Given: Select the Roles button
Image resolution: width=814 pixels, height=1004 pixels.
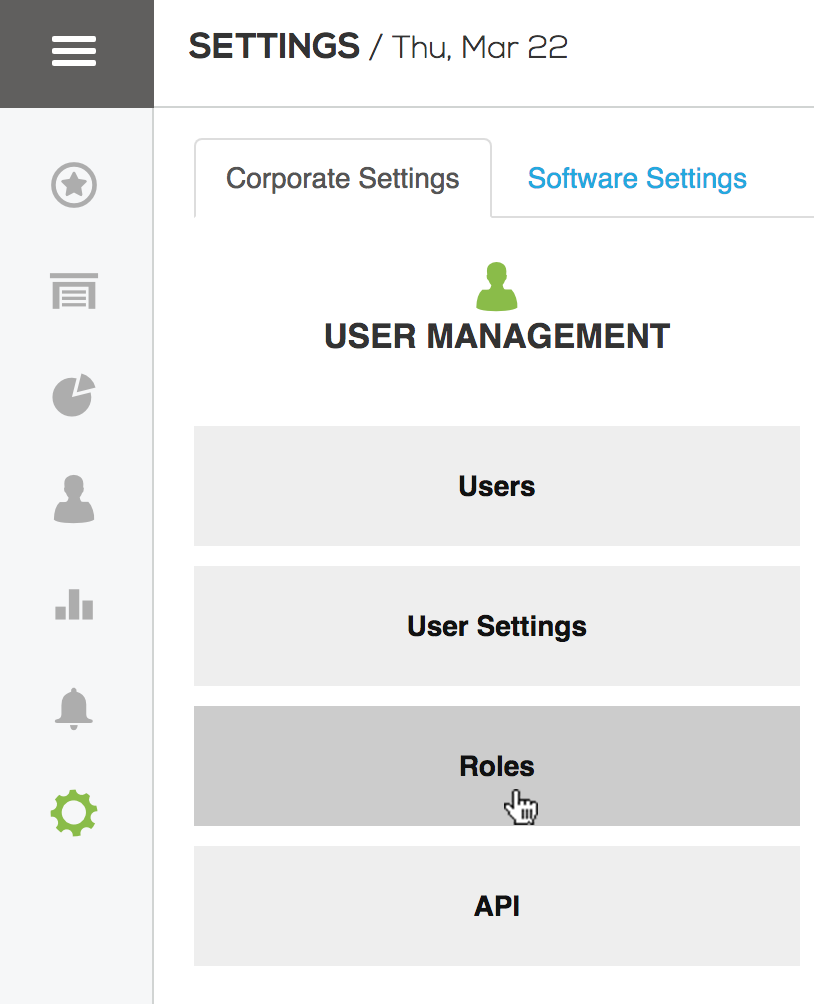Looking at the screenshot, I should (x=497, y=766).
